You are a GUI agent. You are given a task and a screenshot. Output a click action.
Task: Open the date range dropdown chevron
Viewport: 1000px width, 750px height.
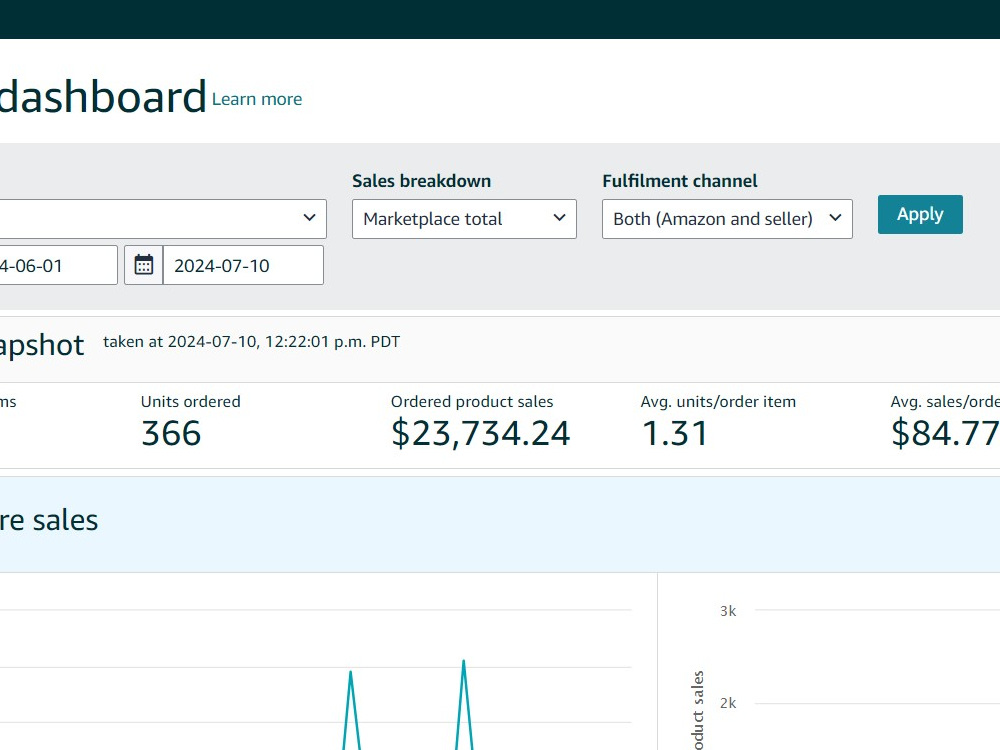click(x=309, y=217)
